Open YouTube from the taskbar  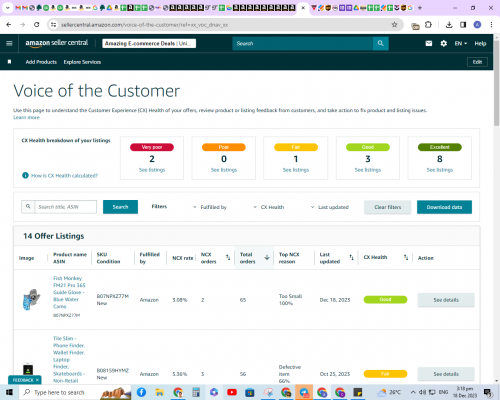(x=232, y=392)
